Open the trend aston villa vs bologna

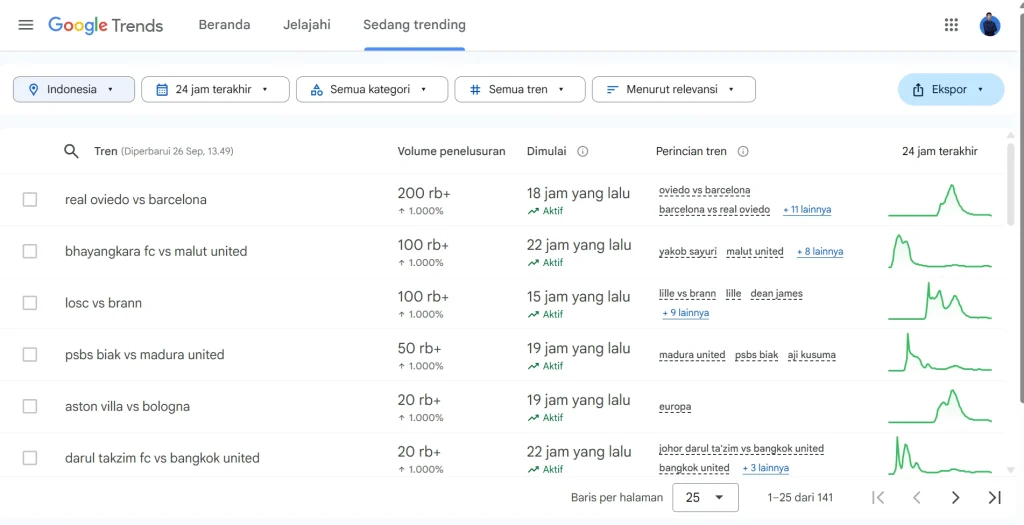[127, 406]
